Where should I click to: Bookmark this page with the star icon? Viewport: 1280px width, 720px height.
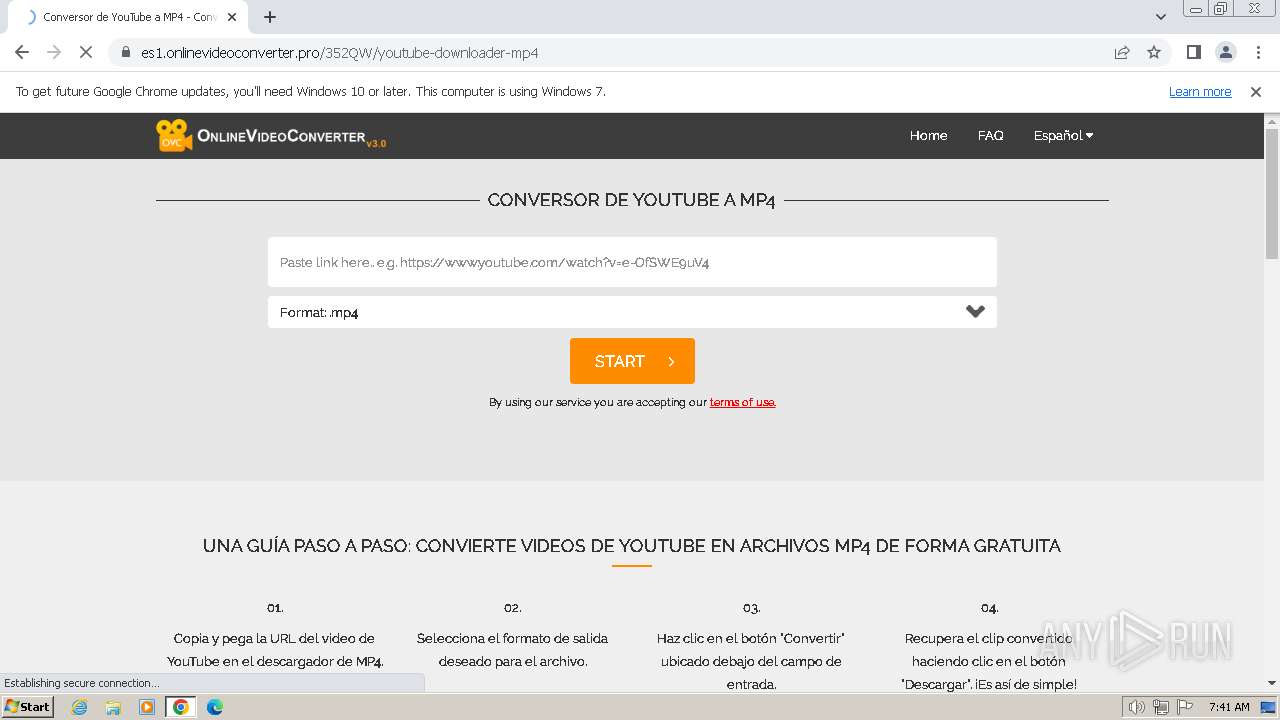coord(1154,52)
